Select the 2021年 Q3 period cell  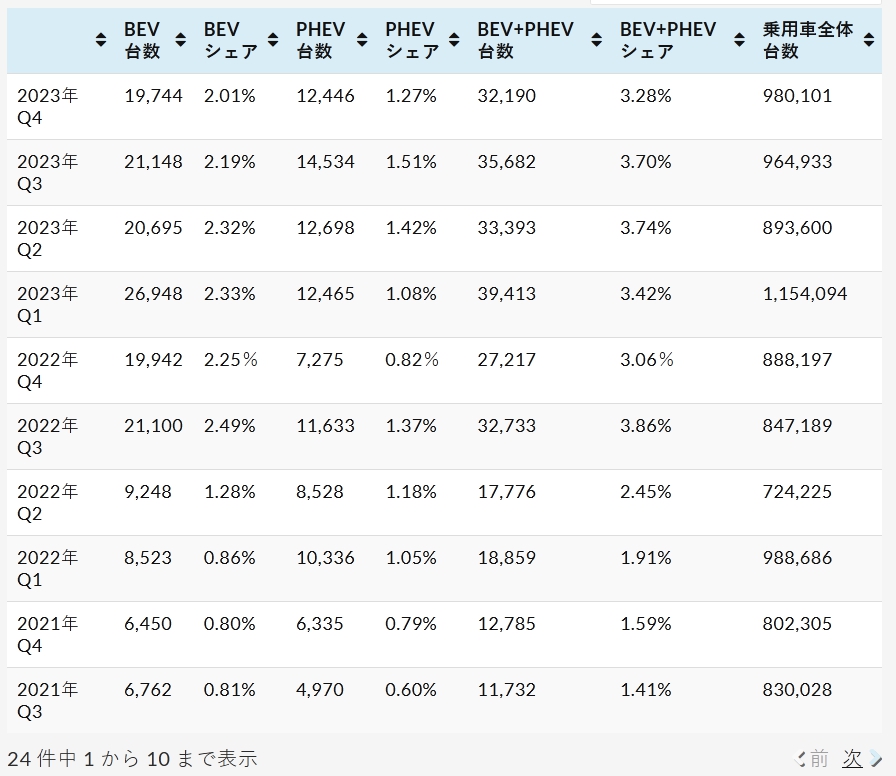(x=47, y=701)
